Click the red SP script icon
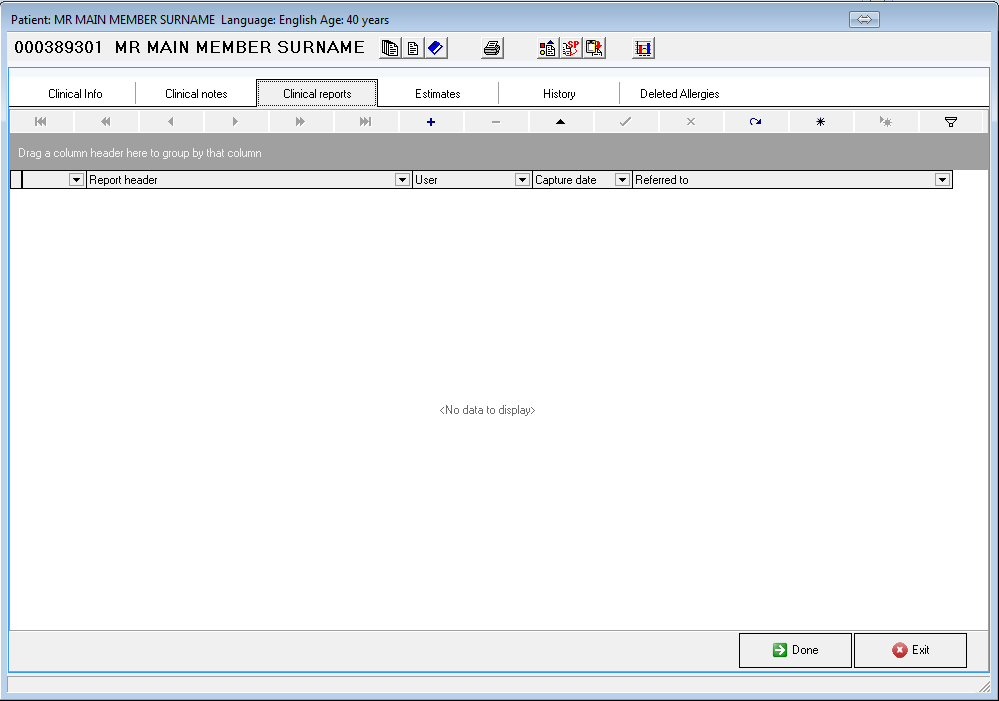 point(571,48)
